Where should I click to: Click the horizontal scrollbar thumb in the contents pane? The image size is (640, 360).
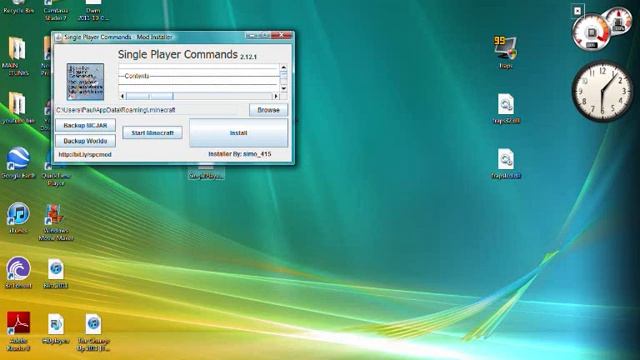(x=150, y=96)
